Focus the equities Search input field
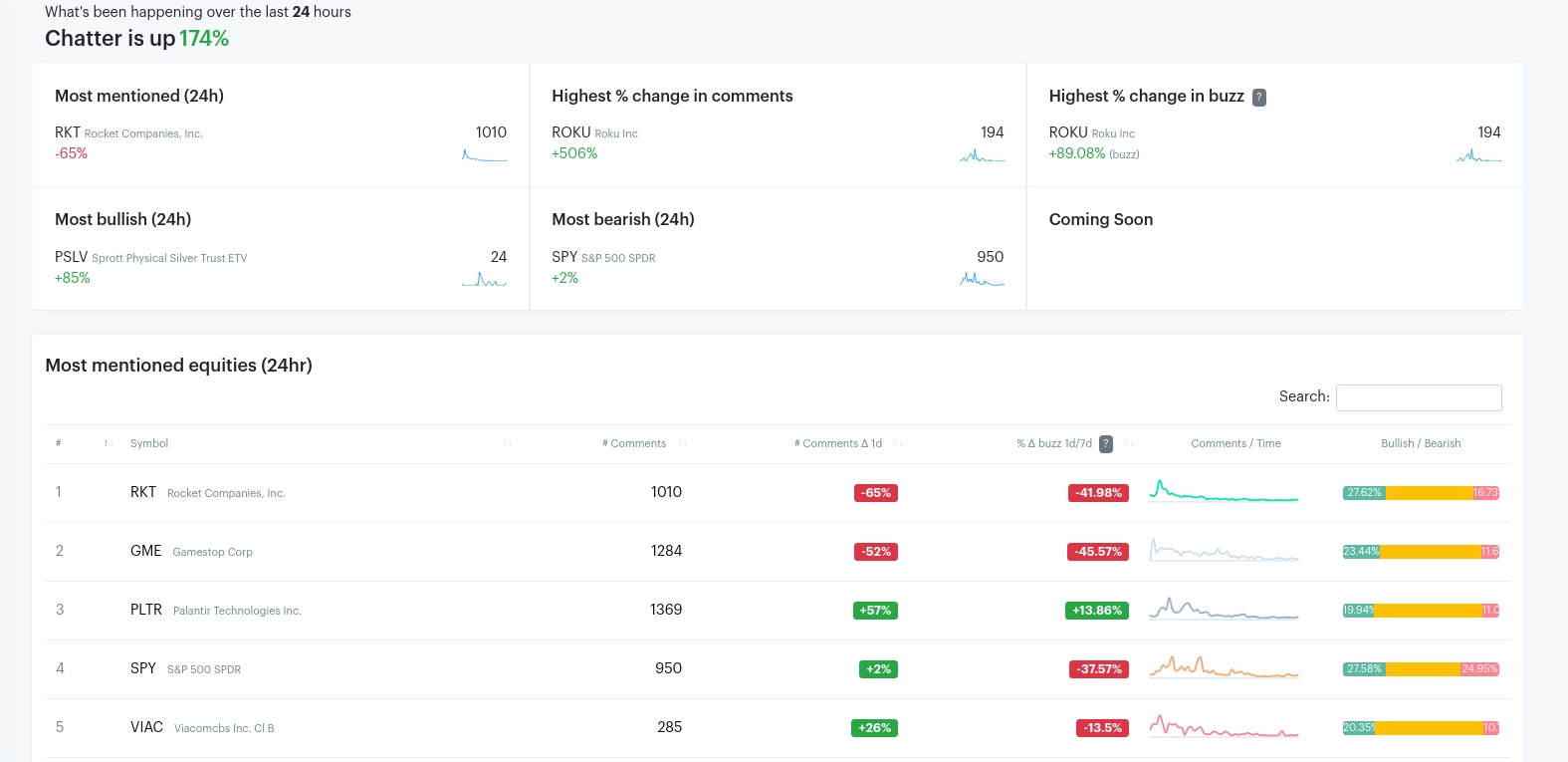This screenshot has width=1568, height=762. click(x=1419, y=397)
